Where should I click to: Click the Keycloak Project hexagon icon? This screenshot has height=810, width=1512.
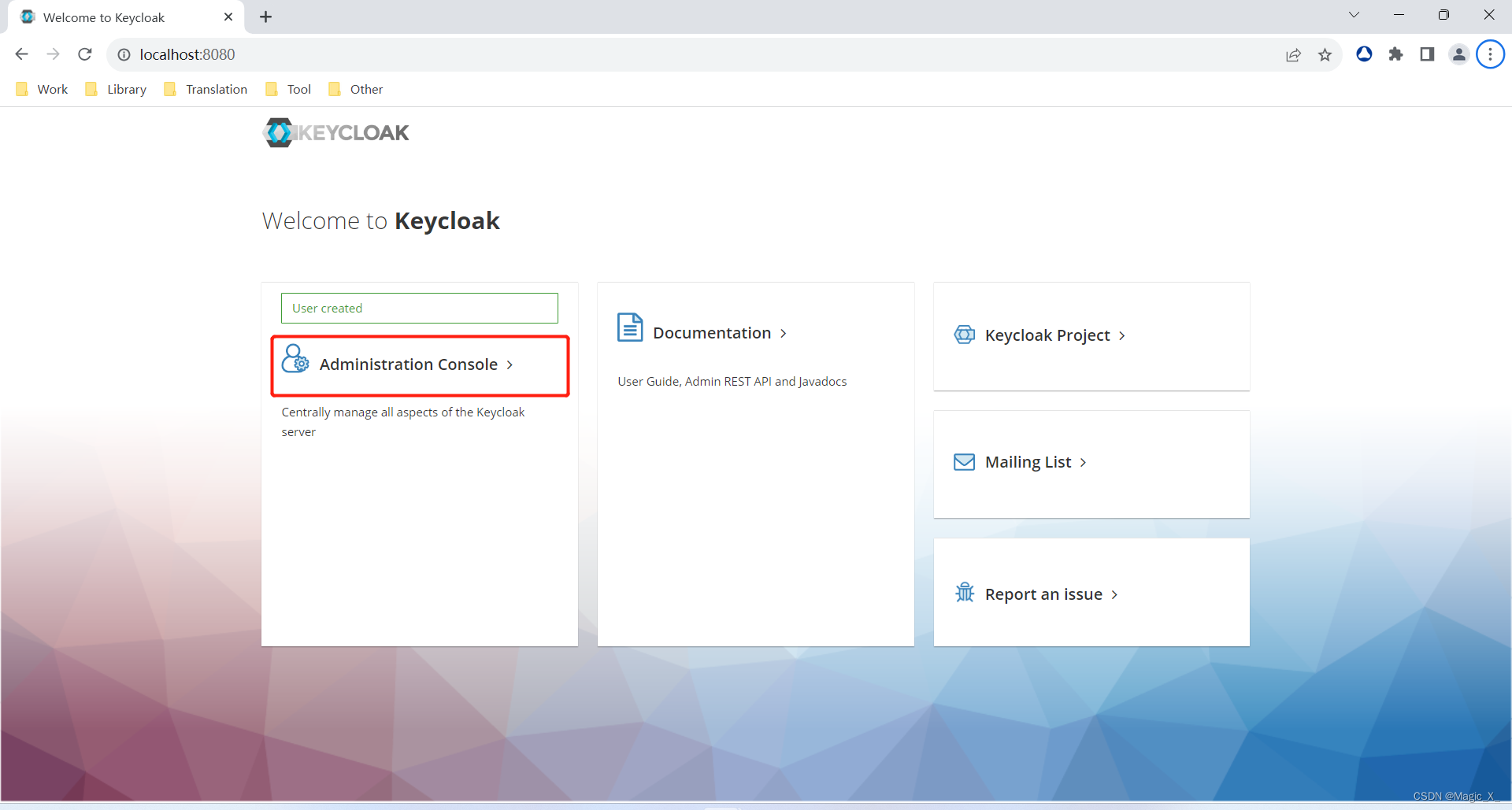click(965, 335)
